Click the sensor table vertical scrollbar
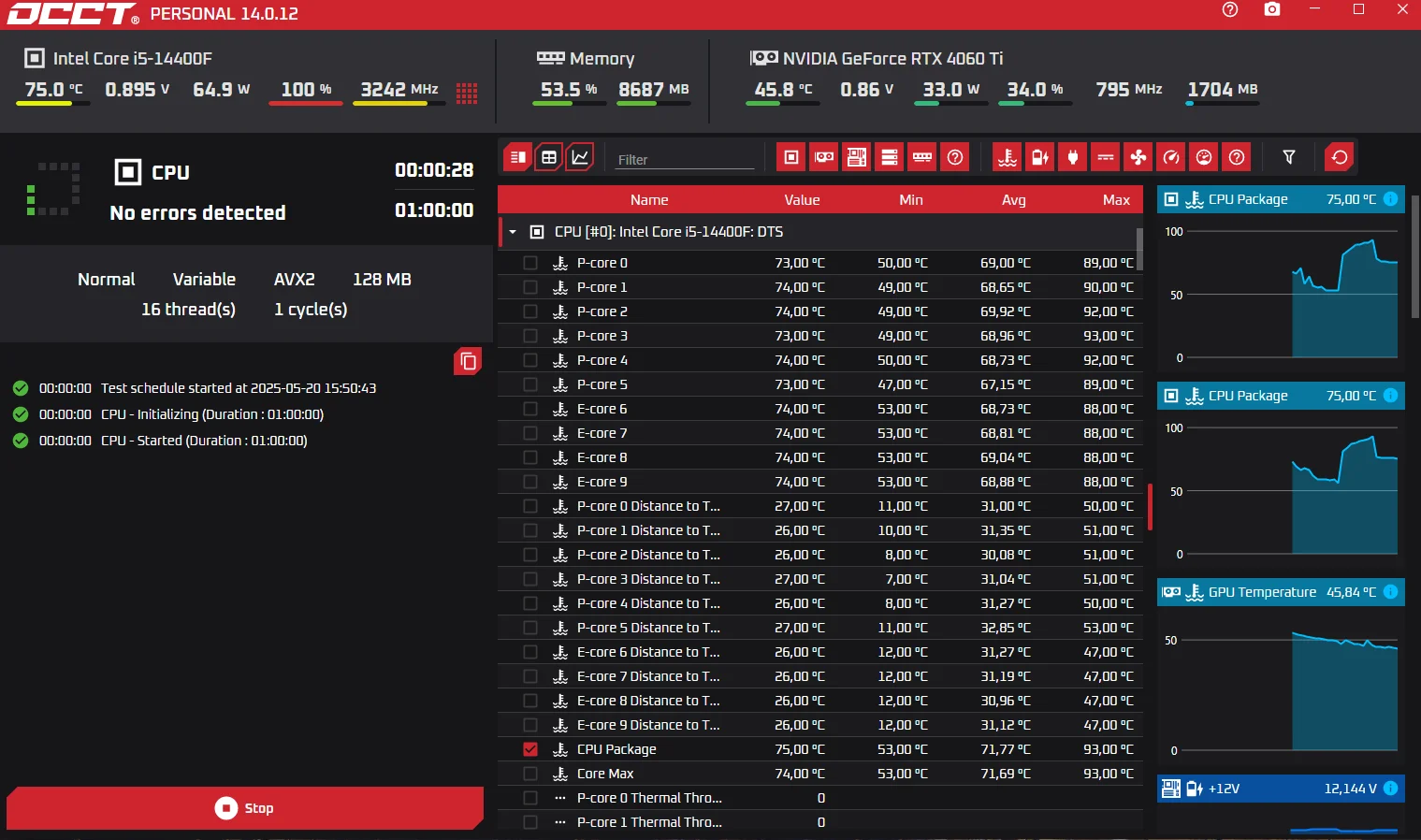The width and height of the screenshot is (1421, 840). pos(1139,250)
